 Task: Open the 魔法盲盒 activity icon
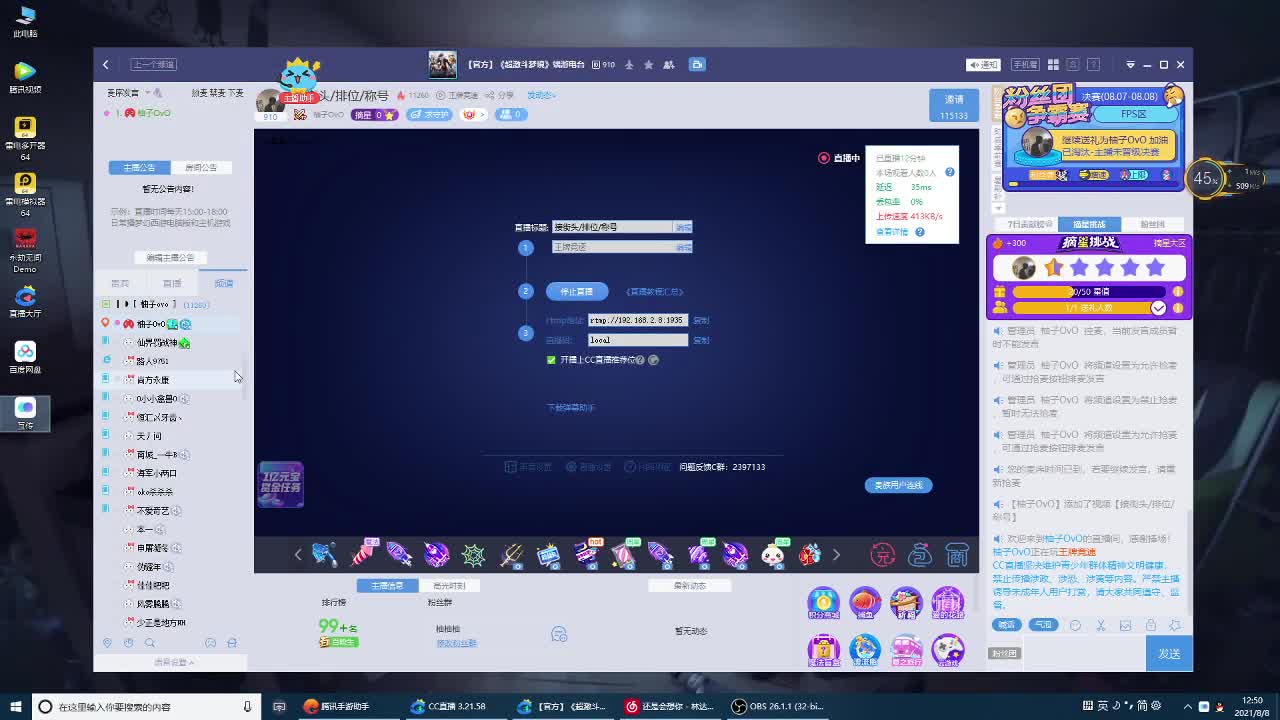pyautogui.click(x=824, y=650)
